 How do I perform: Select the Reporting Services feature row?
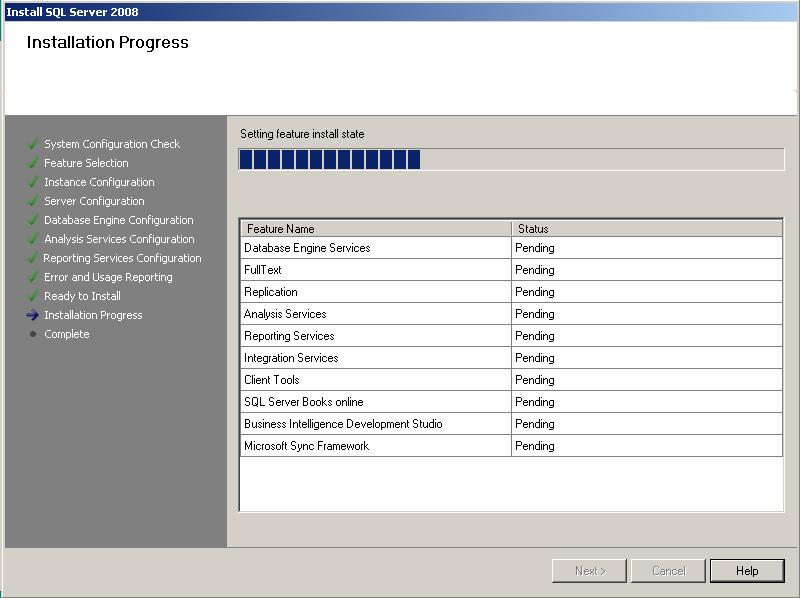click(511, 336)
